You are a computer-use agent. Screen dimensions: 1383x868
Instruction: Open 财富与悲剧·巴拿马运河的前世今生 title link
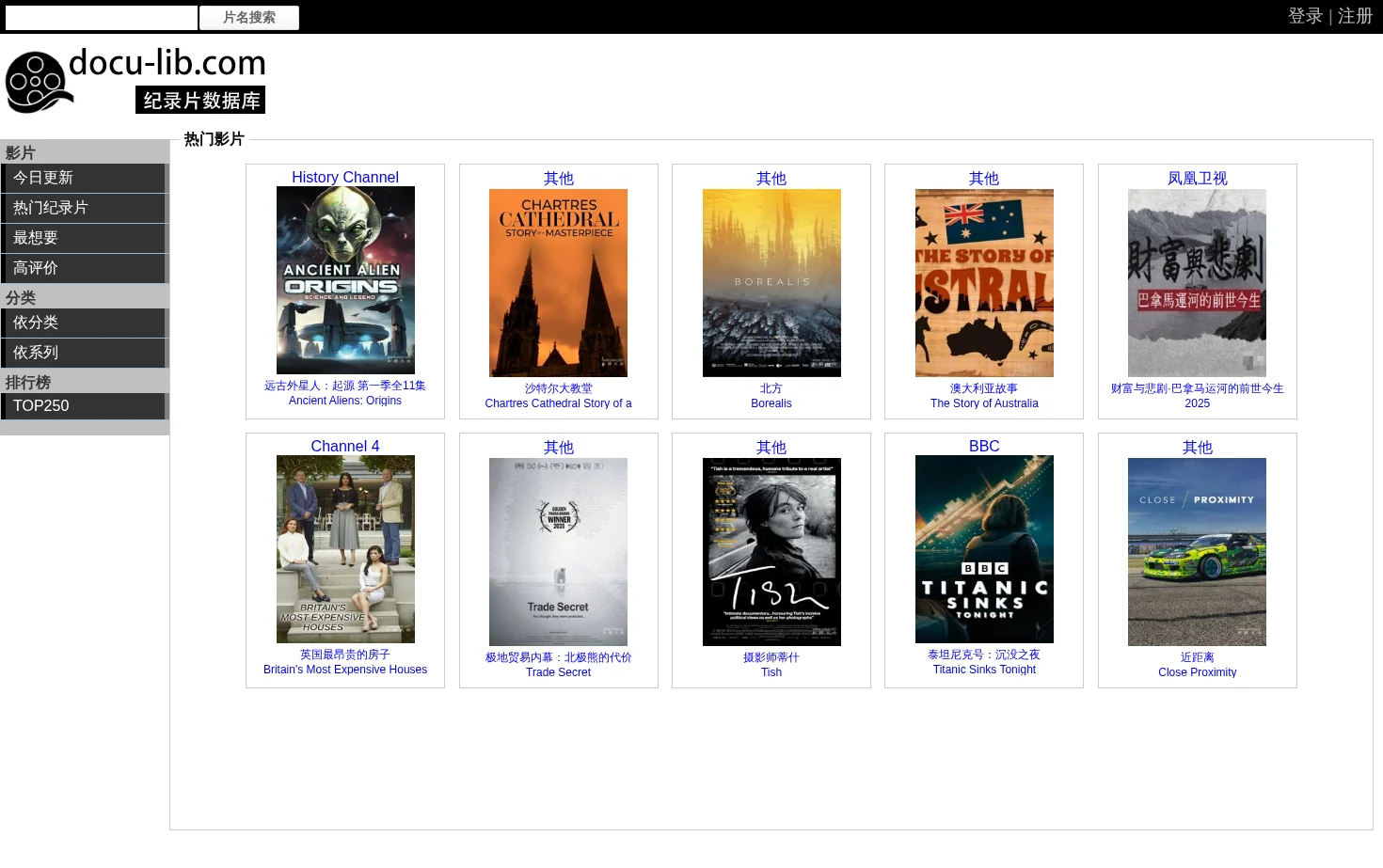point(1197,396)
